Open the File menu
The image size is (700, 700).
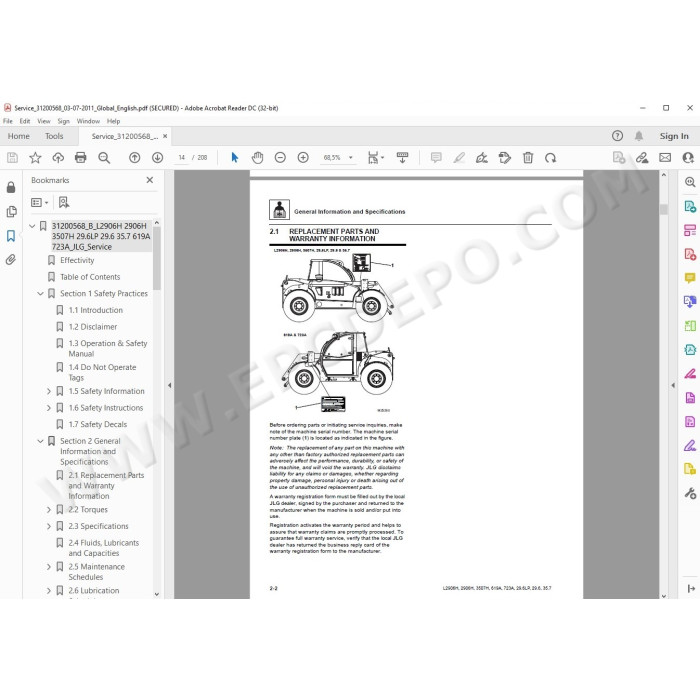(8, 121)
